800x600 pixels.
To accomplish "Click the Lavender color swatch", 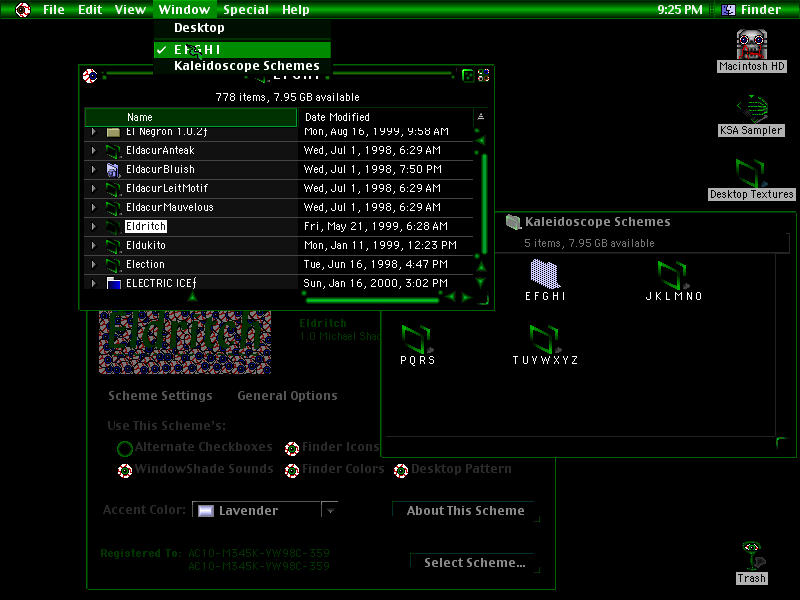I will pos(206,511).
